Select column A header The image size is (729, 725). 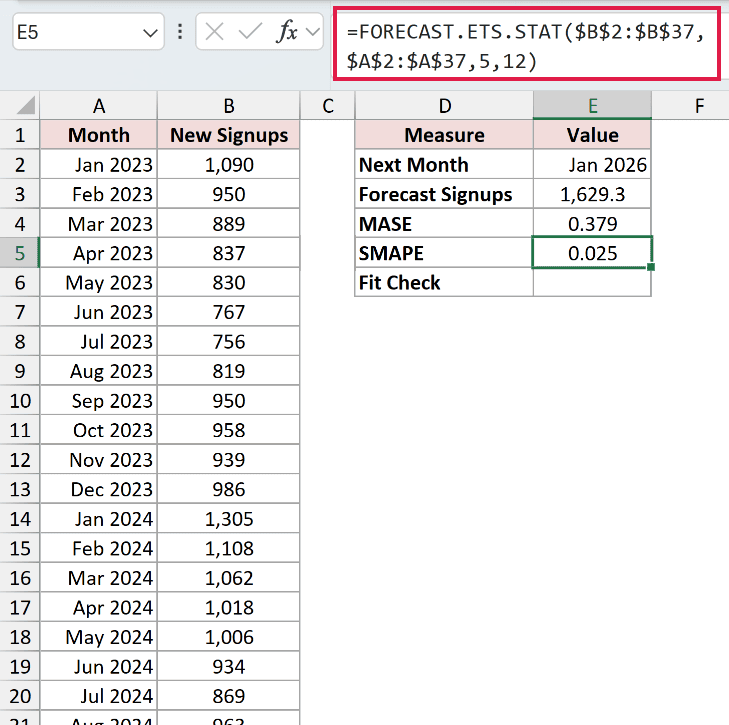99,106
